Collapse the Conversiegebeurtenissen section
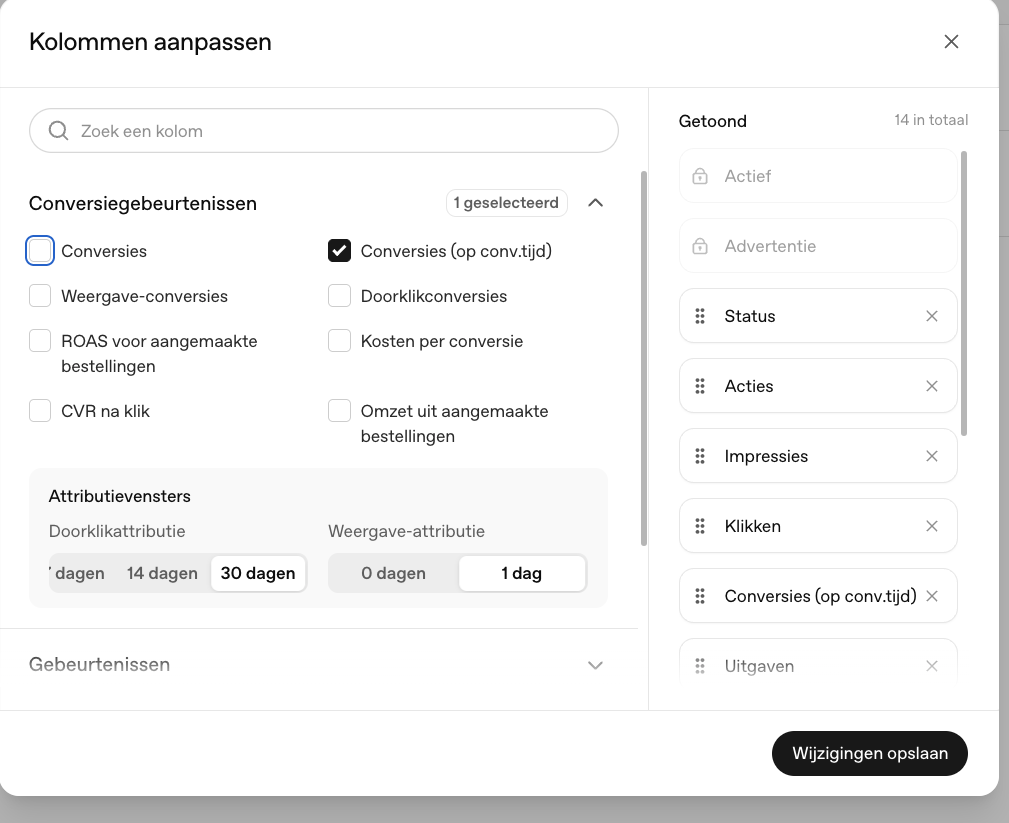This screenshot has height=823, width=1009. 596,203
